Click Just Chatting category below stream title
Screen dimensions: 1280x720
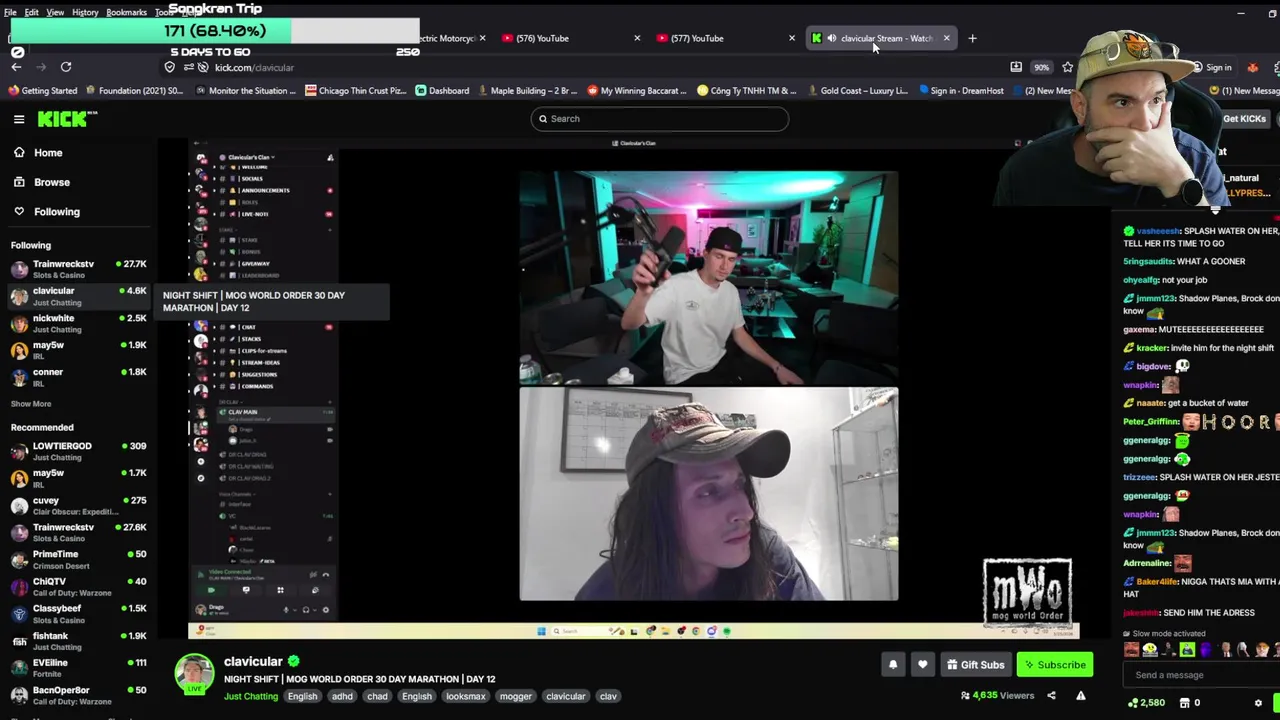(x=251, y=697)
